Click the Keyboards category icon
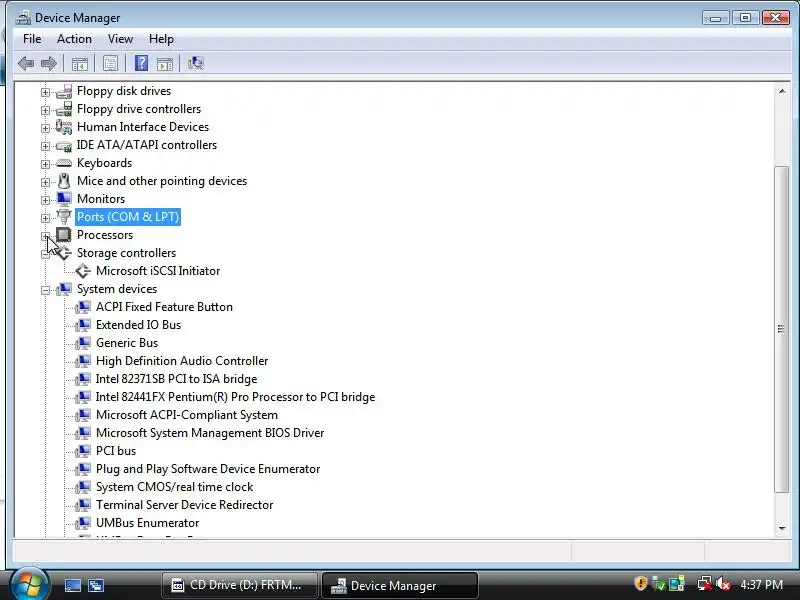800x600 pixels. tap(64, 163)
